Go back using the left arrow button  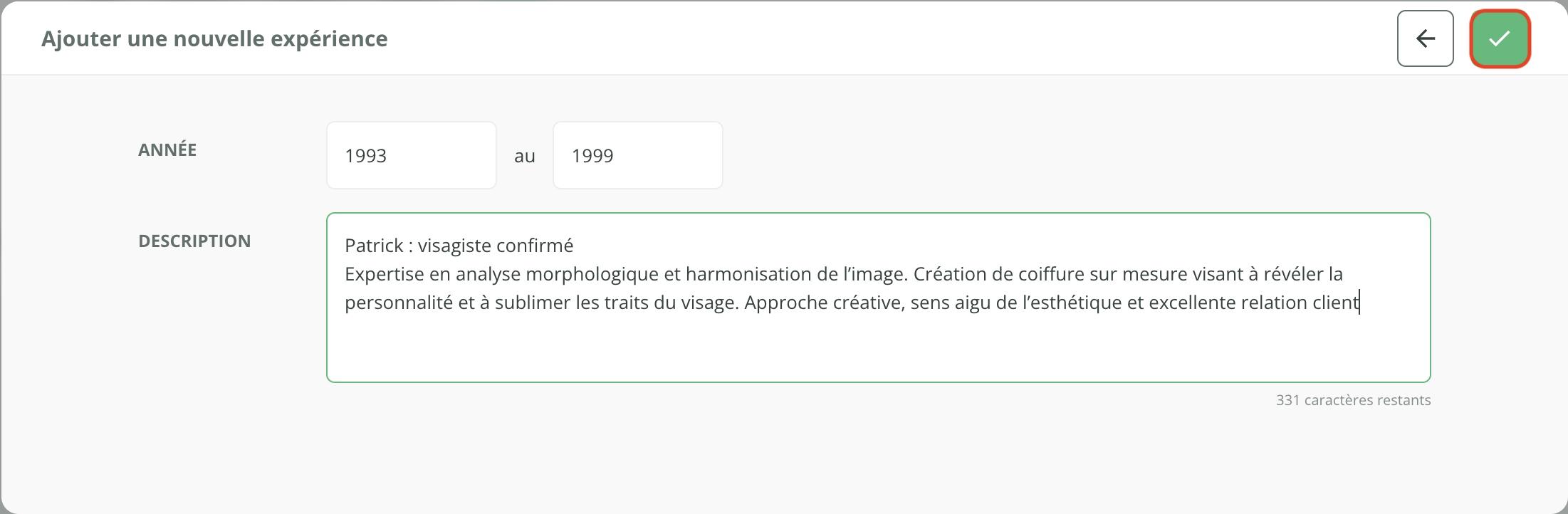point(1425,38)
